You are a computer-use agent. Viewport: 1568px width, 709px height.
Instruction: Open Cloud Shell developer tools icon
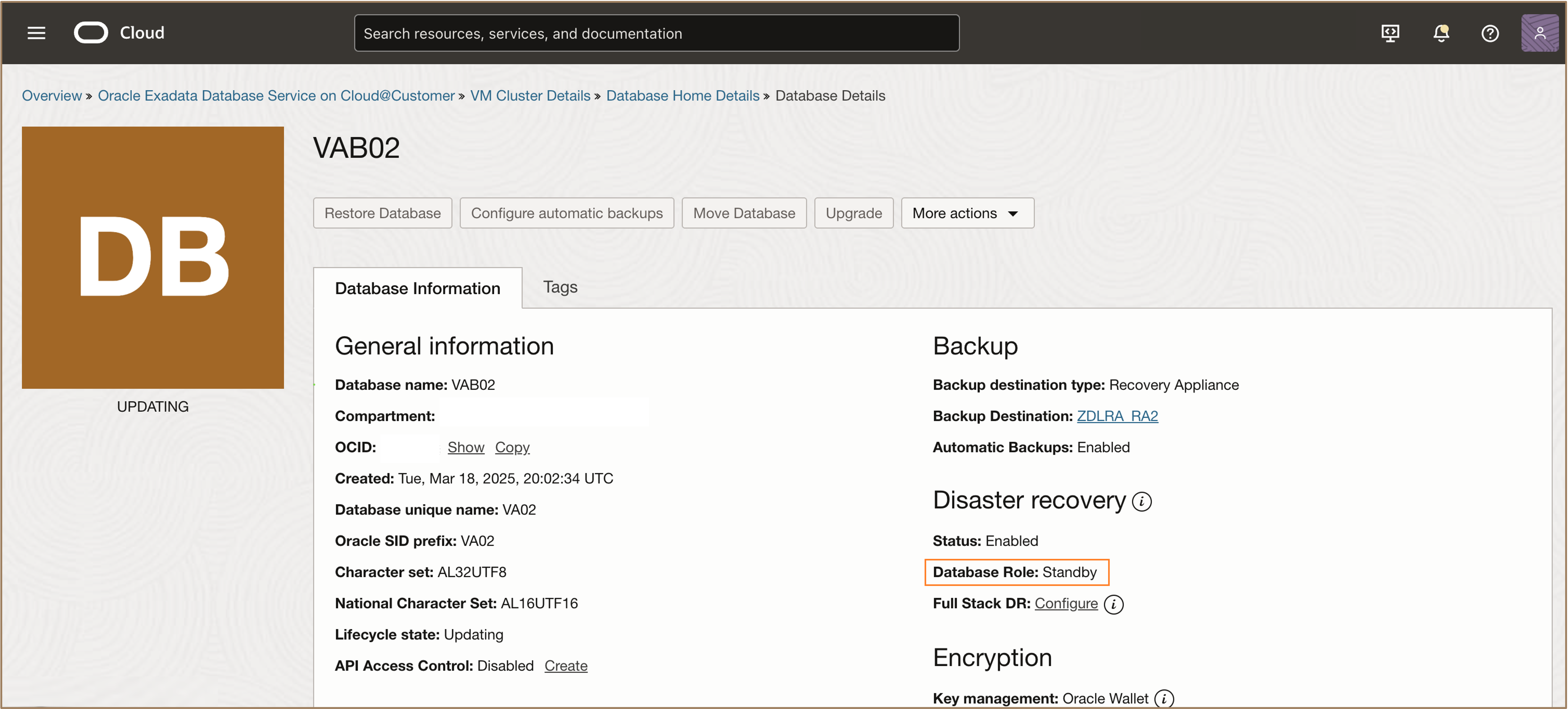tap(1390, 33)
